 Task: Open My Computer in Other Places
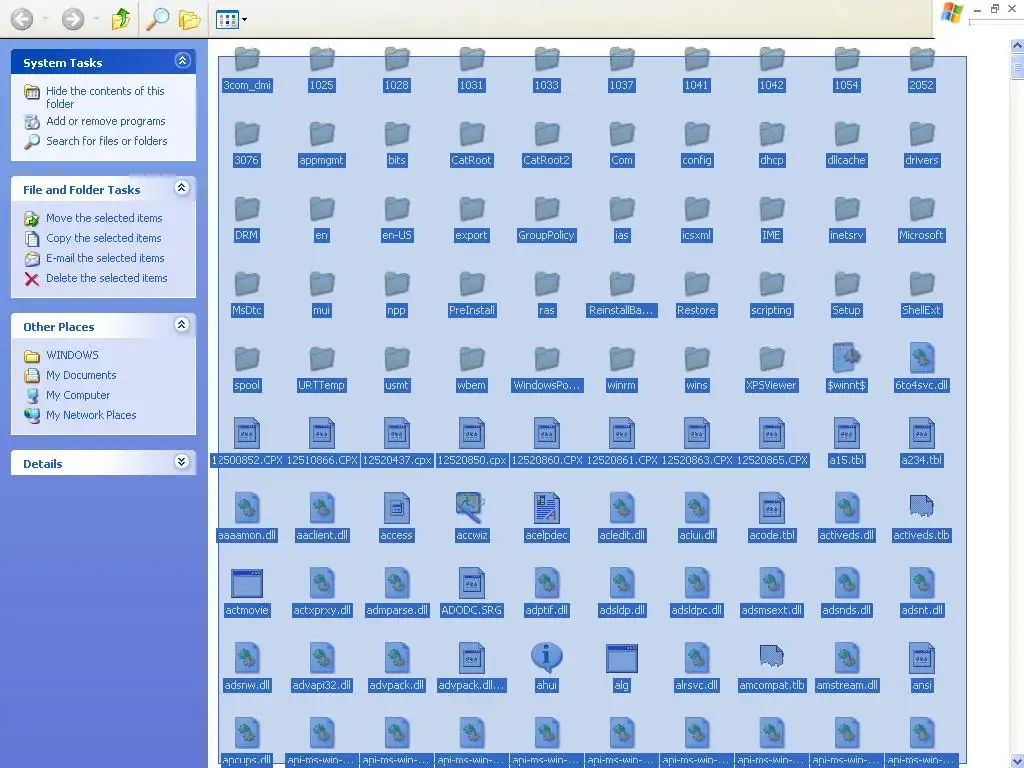tap(78, 395)
